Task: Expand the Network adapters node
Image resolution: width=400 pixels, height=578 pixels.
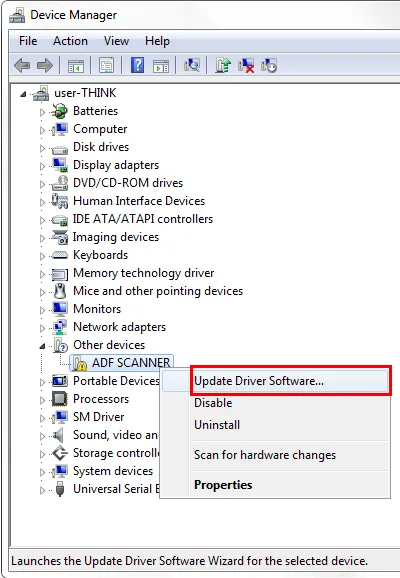Action: point(42,328)
